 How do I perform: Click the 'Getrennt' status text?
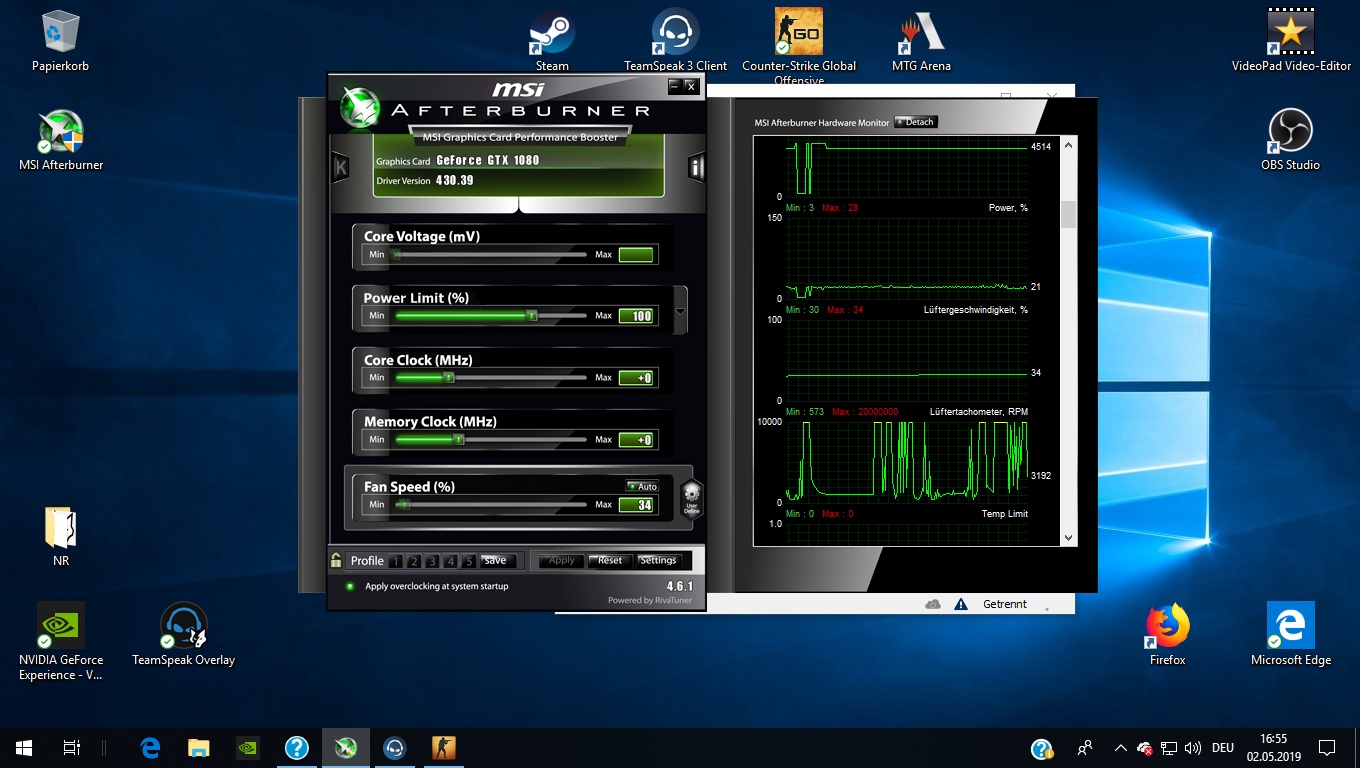(x=1005, y=604)
